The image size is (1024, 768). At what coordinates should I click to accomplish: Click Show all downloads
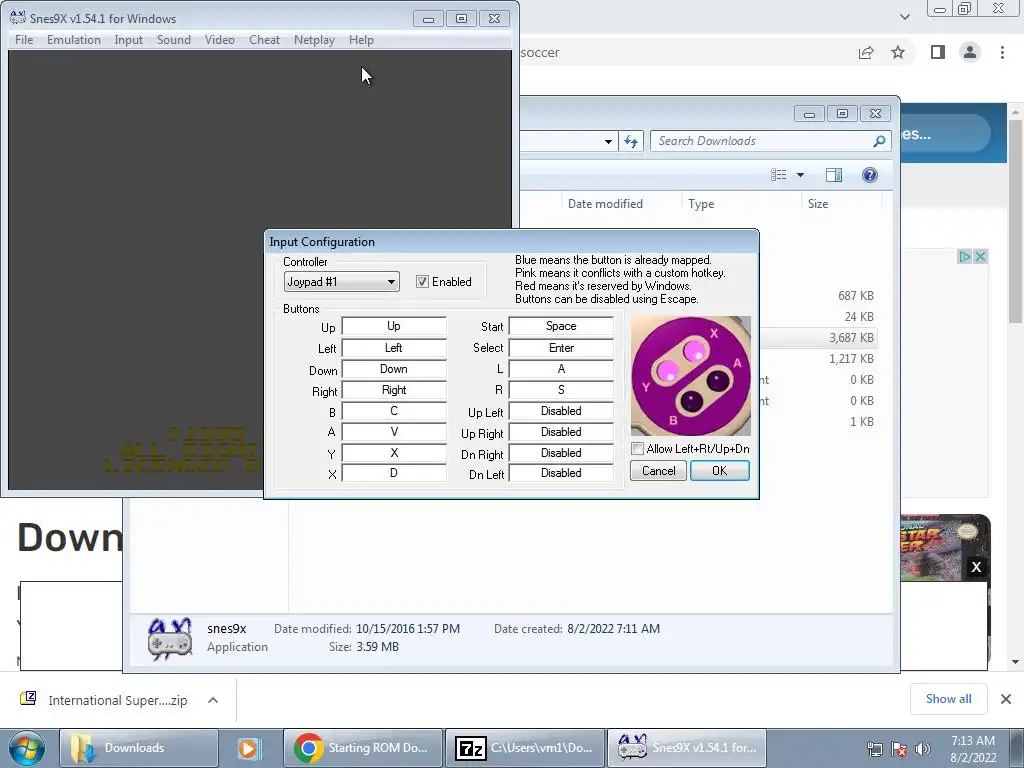[949, 699]
